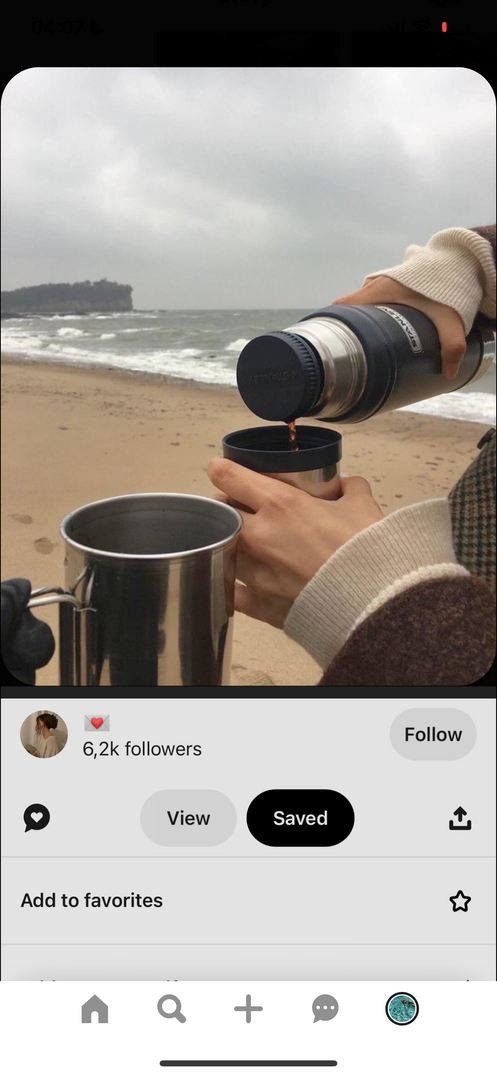Toggle the Saved pin button

[301, 818]
